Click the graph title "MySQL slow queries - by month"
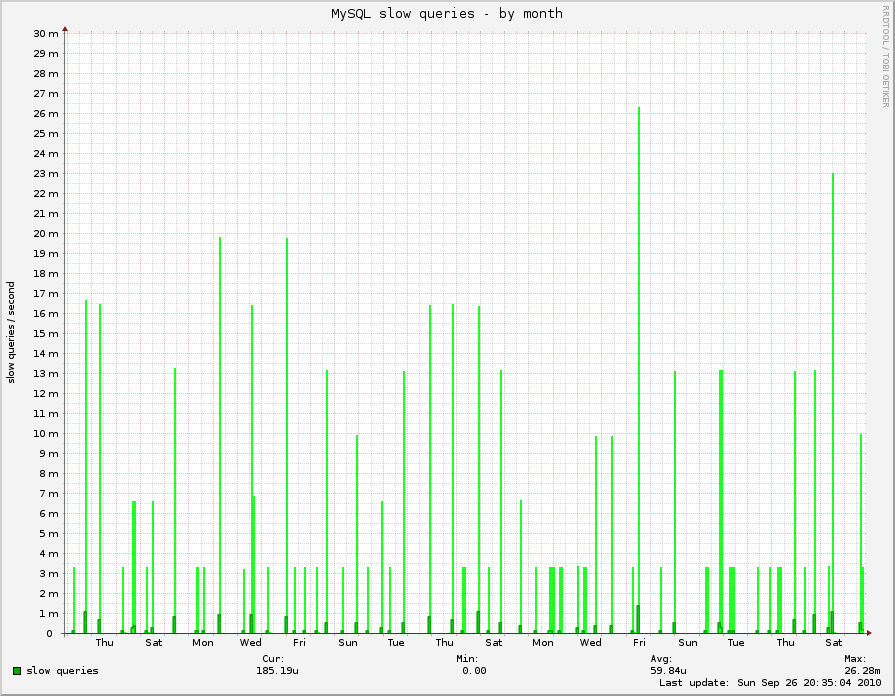 click(x=447, y=14)
